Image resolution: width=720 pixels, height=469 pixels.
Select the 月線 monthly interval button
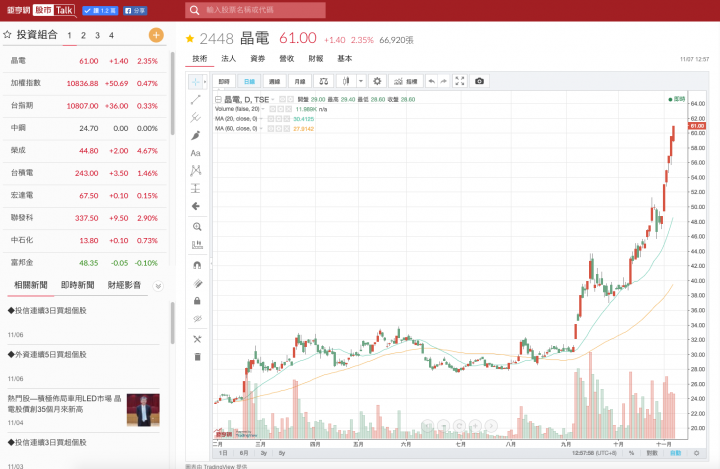300,81
